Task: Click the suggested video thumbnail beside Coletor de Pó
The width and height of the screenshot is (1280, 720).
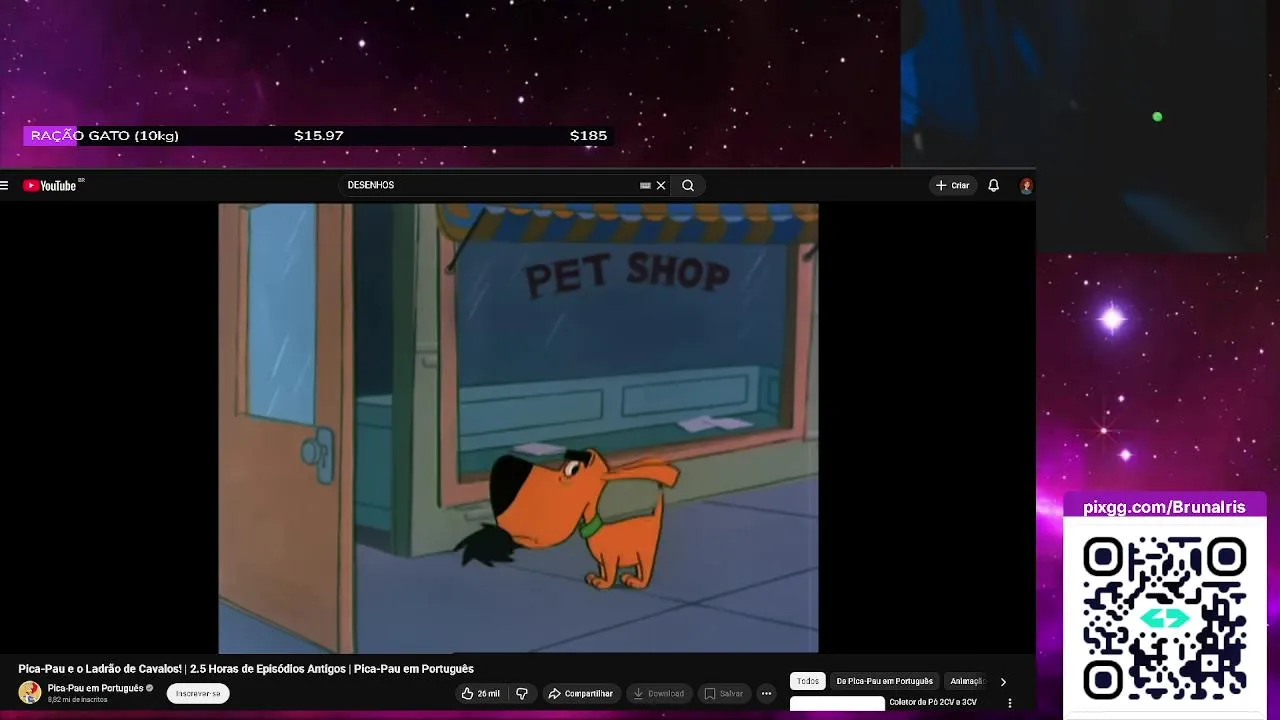Action: tap(837, 704)
